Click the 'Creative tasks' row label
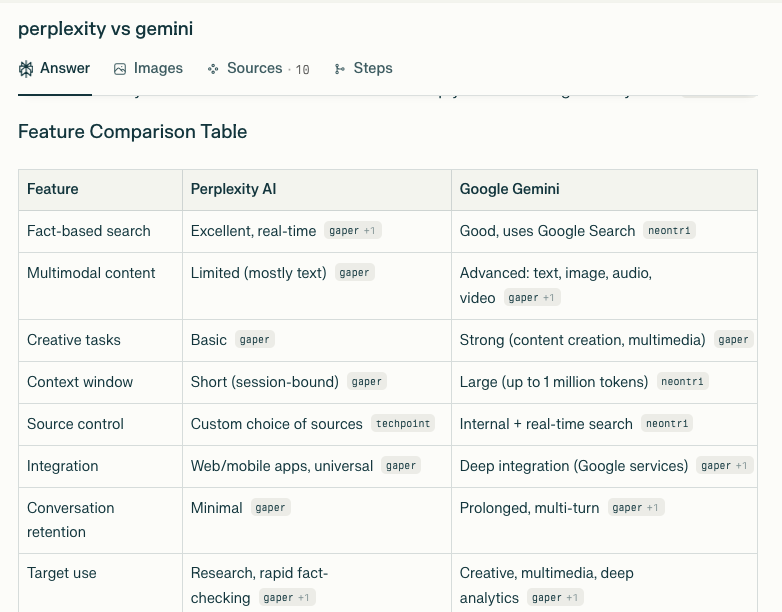Screen dimensions: 782x612 click(x=74, y=340)
